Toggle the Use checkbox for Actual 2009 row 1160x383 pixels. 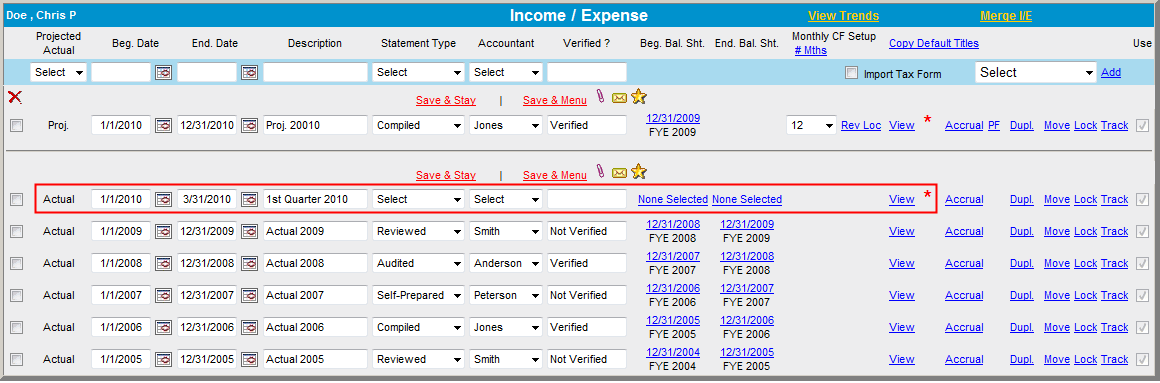[x=1142, y=231]
